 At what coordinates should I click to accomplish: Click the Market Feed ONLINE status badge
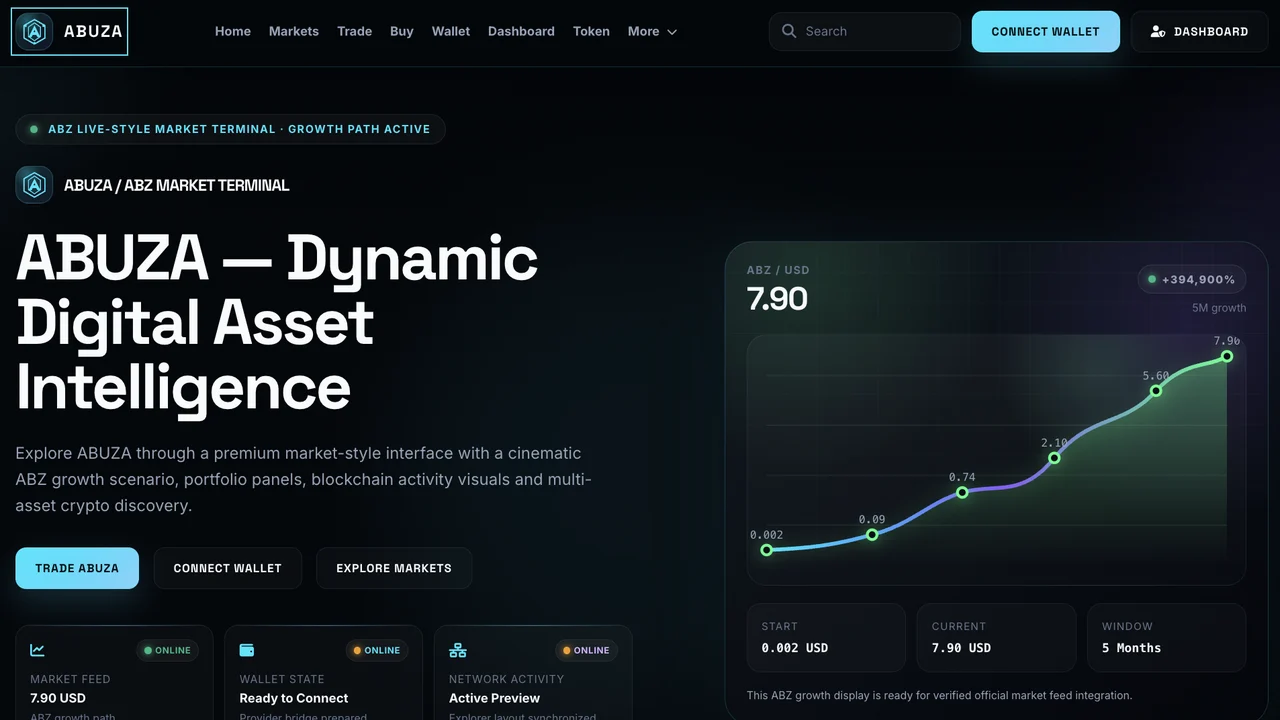[x=168, y=650]
